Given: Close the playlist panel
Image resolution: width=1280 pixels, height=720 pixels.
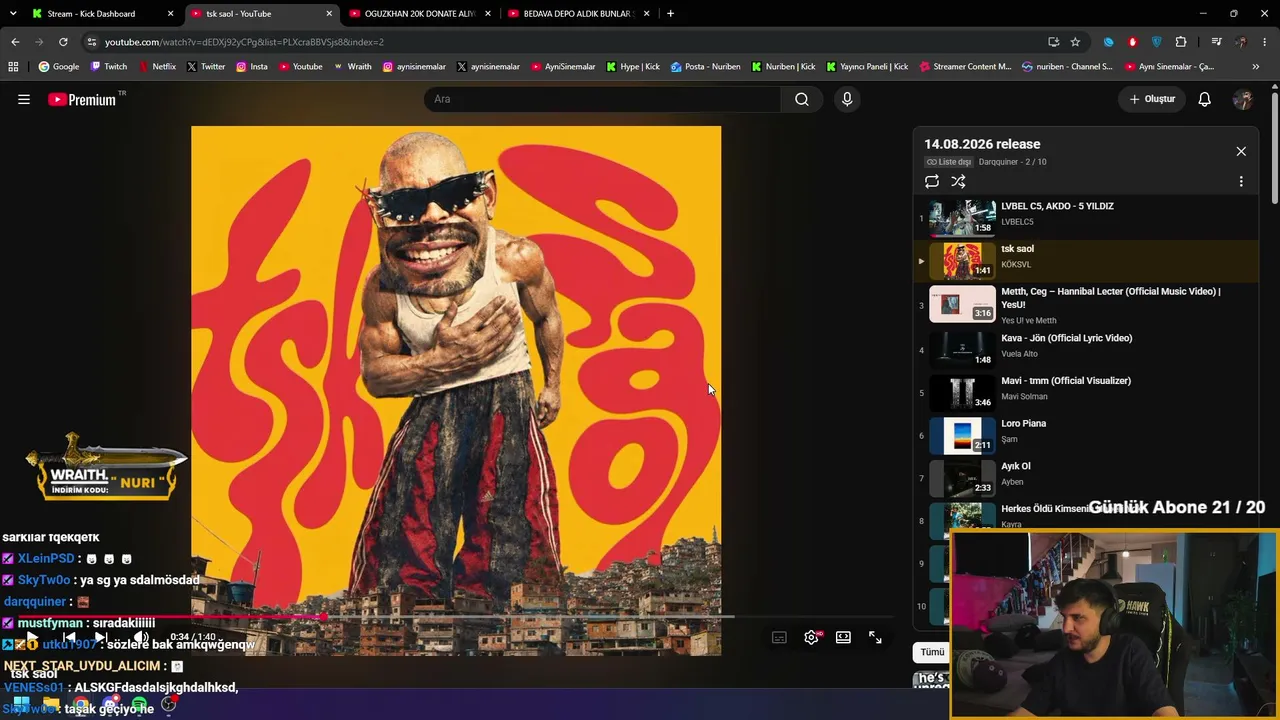Looking at the screenshot, I should click(x=1241, y=151).
